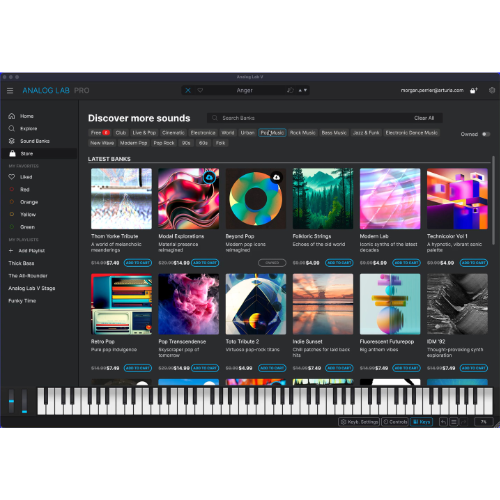The image size is (500, 500).
Task: Select the Yellow favorites color tag
Action: coord(28,214)
